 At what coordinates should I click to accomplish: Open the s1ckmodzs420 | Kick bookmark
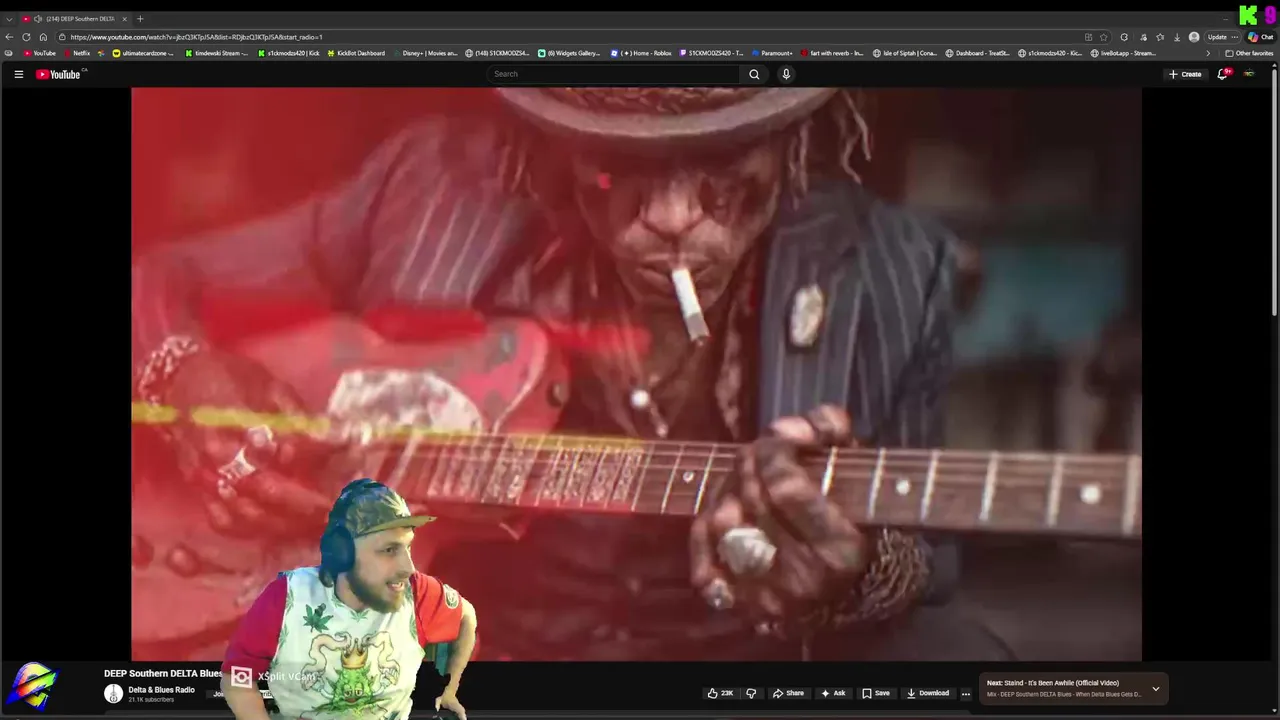[x=288, y=53]
